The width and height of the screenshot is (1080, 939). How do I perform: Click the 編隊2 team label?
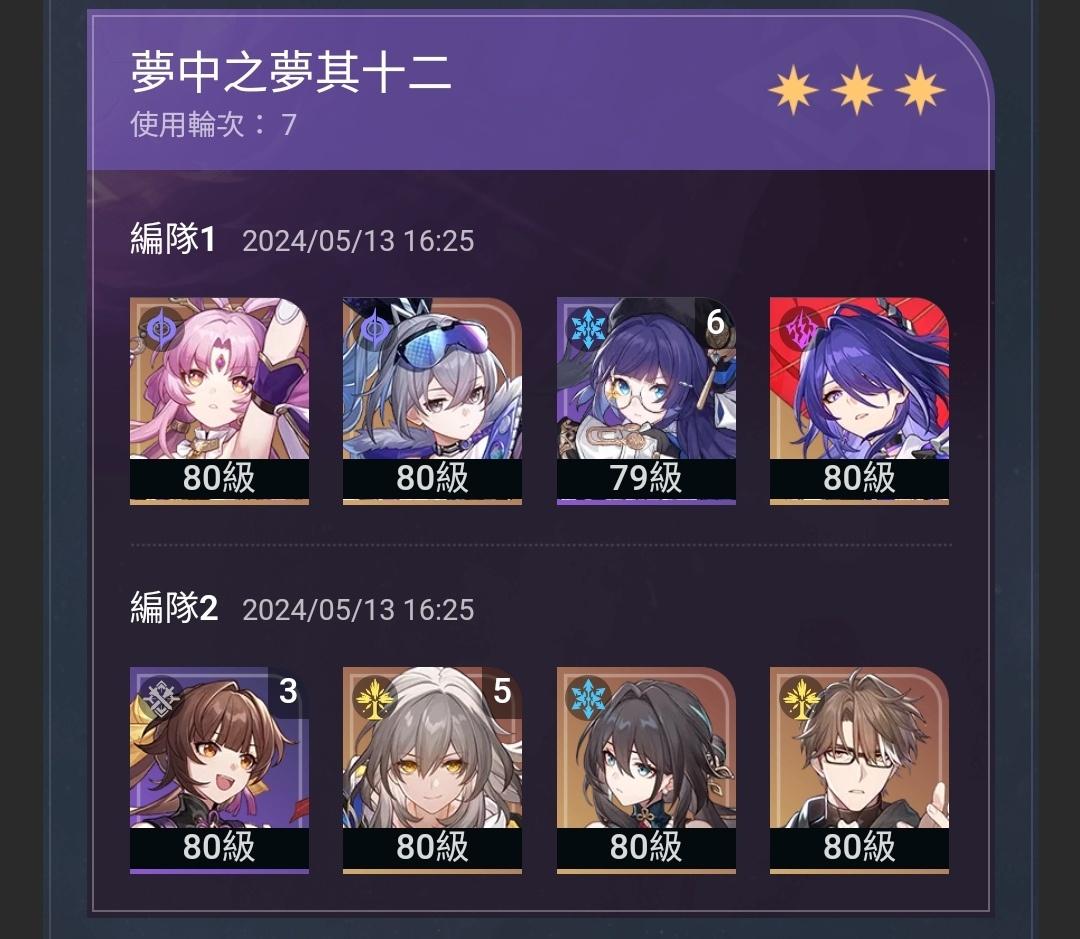[x=174, y=608]
